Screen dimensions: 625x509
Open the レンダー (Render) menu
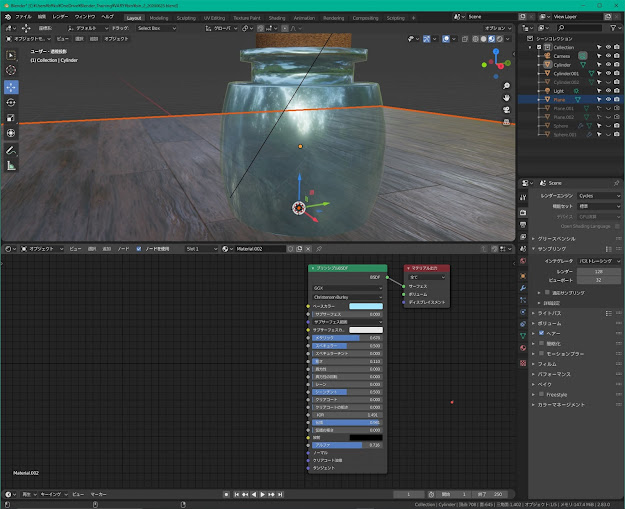pyautogui.click(x=60, y=17)
